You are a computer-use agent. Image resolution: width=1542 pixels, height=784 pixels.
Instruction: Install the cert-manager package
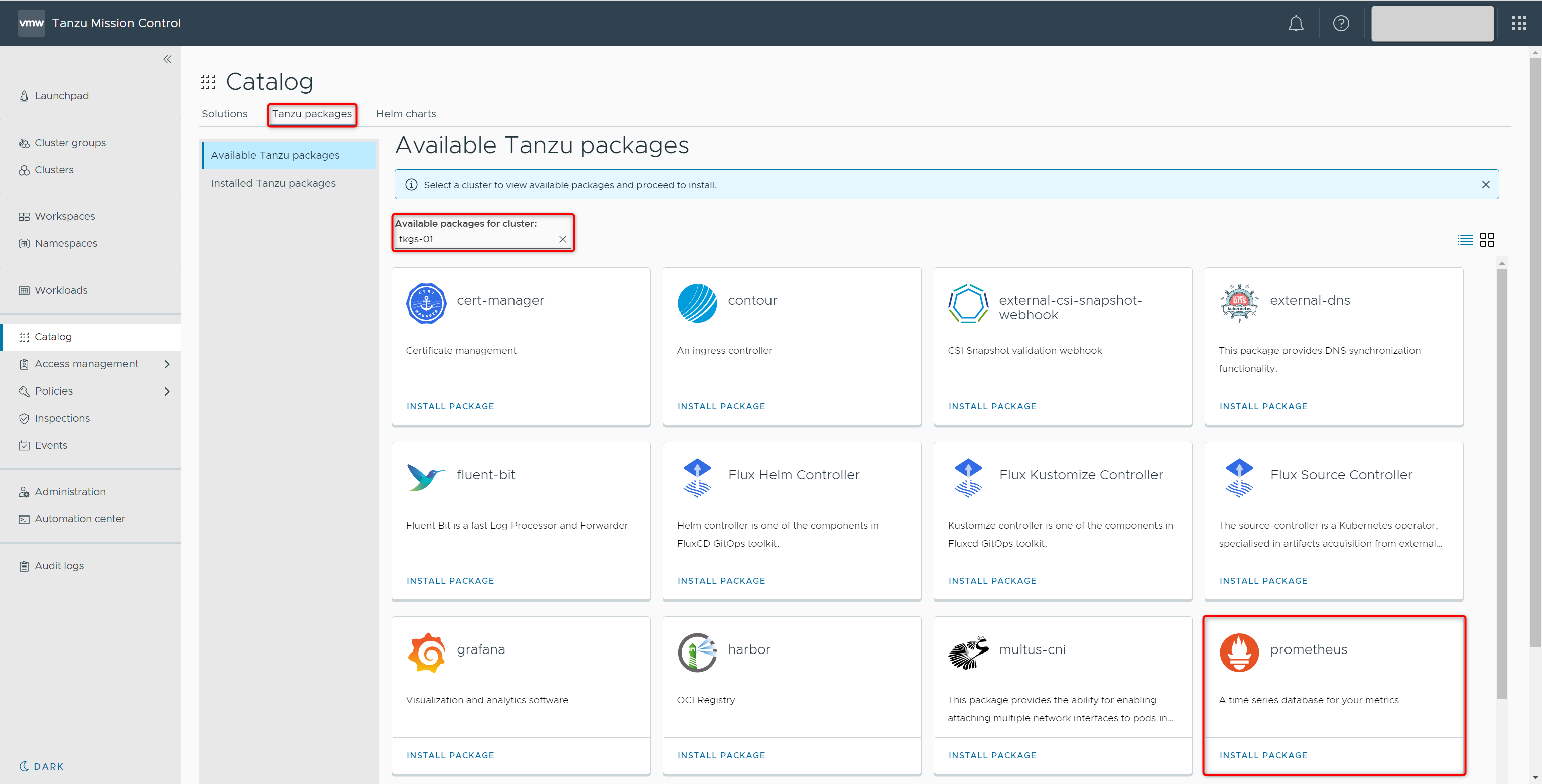[x=450, y=406]
